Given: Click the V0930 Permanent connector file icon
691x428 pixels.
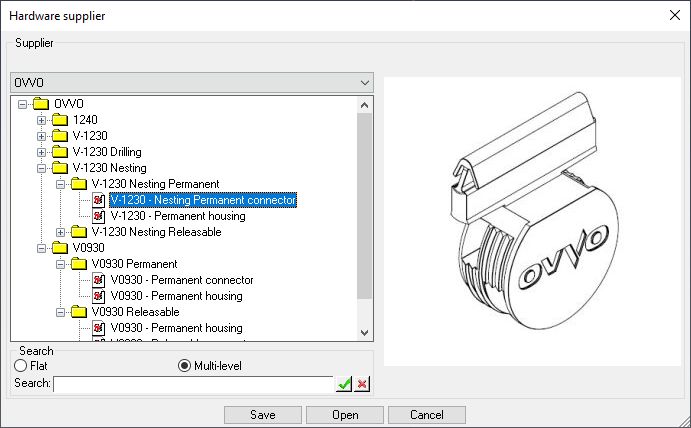Looking at the screenshot, I should click(98, 280).
